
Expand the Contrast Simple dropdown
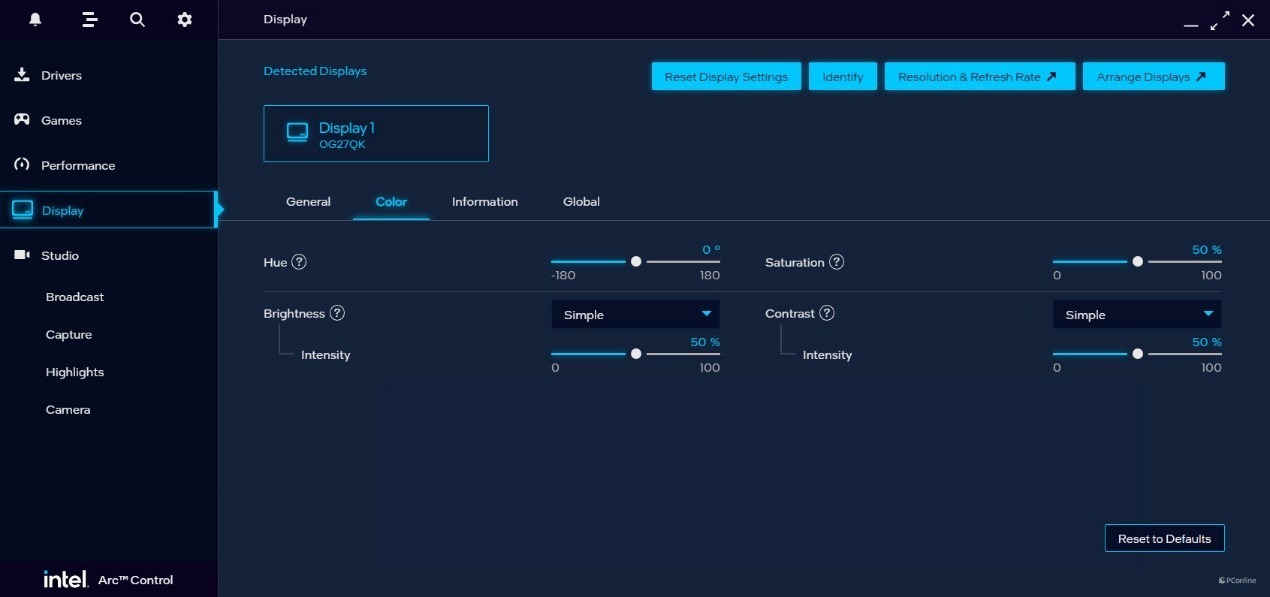tap(1137, 315)
